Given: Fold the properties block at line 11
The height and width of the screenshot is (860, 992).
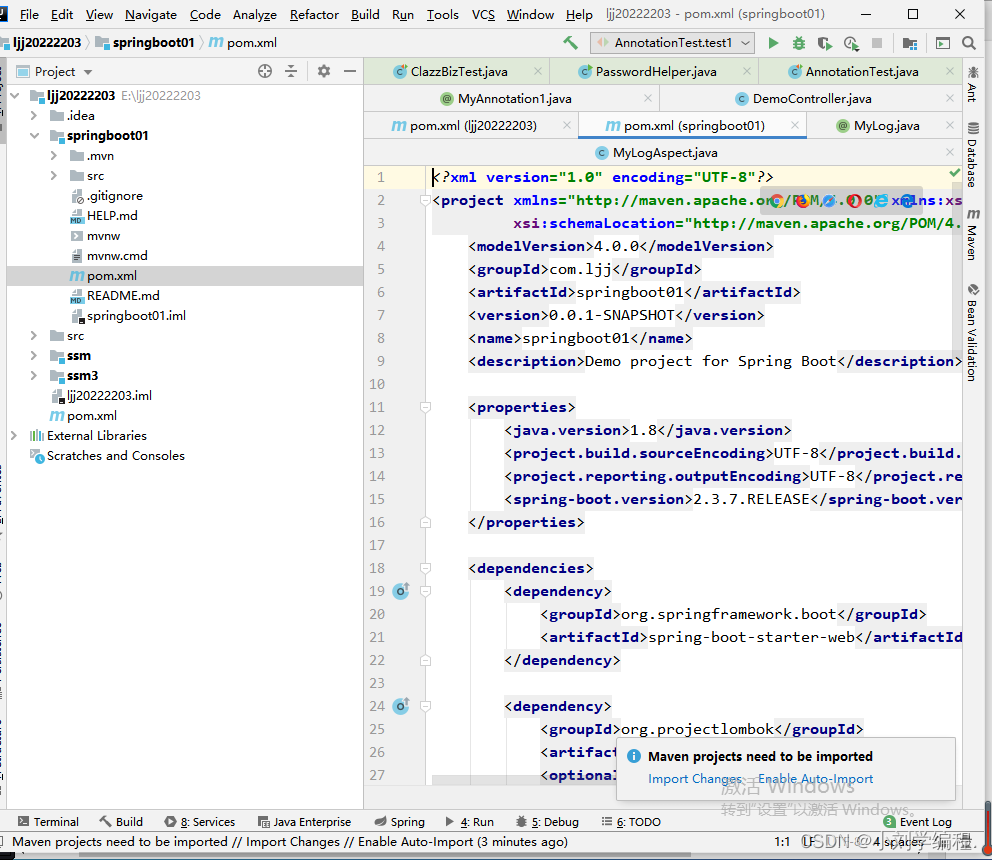Looking at the screenshot, I should click(x=426, y=407).
